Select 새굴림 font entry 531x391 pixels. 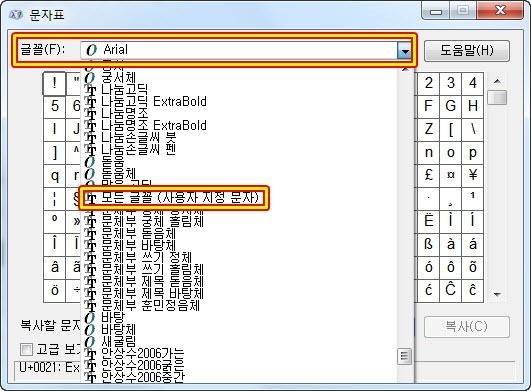[x=119, y=341]
